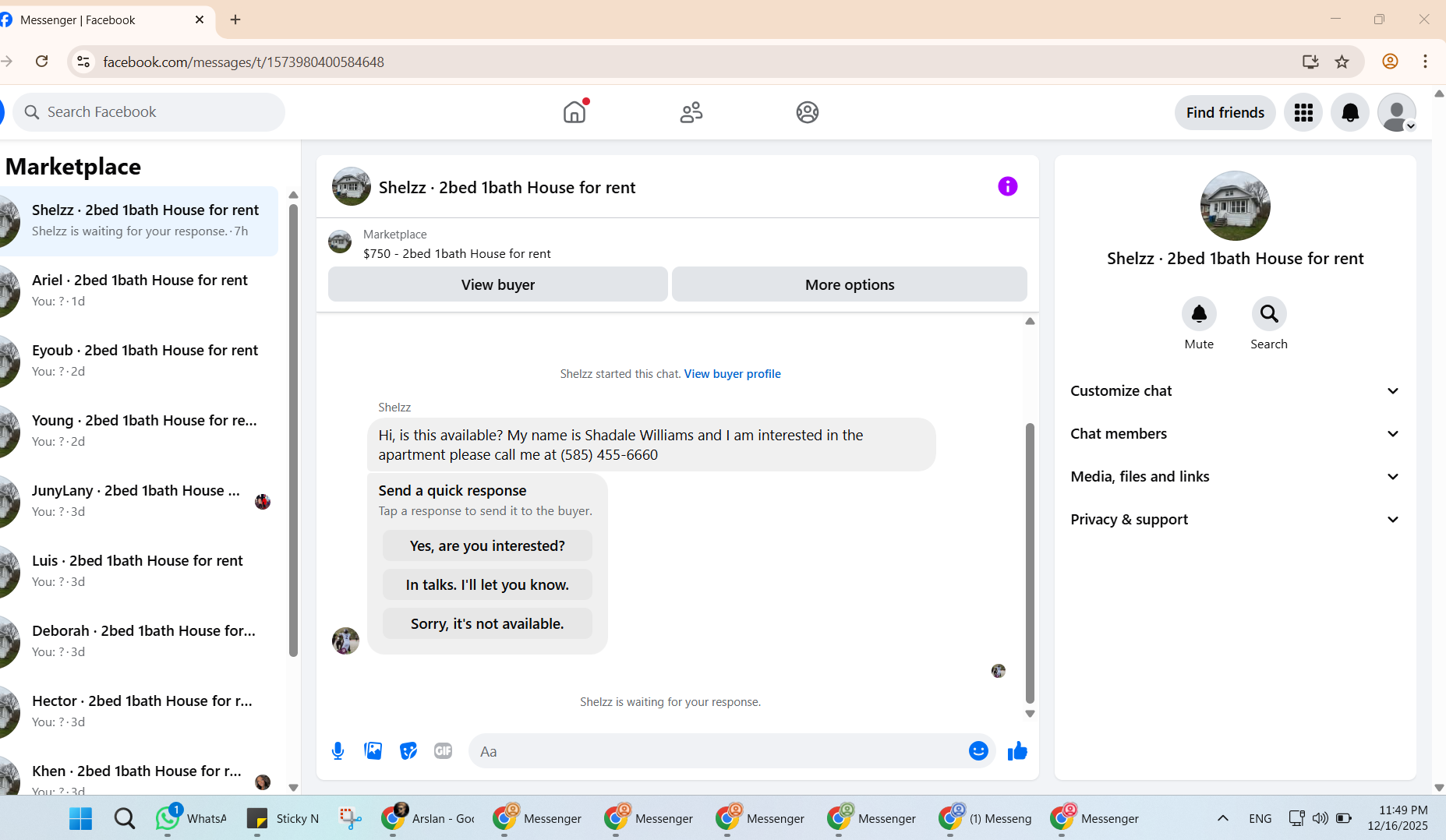Click the chat message scrollbar thumb

point(1030,563)
